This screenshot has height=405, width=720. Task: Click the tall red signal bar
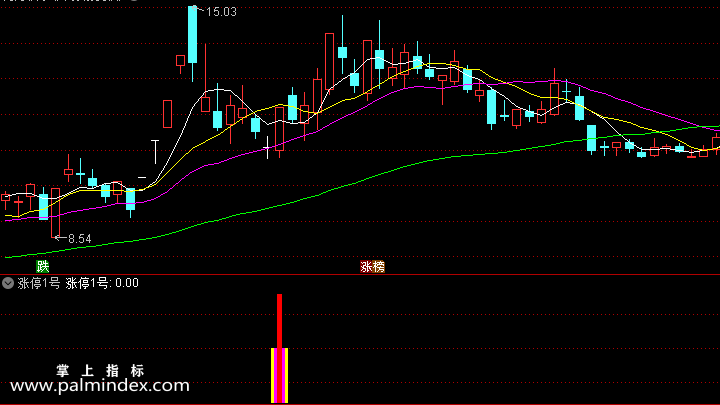click(280, 321)
